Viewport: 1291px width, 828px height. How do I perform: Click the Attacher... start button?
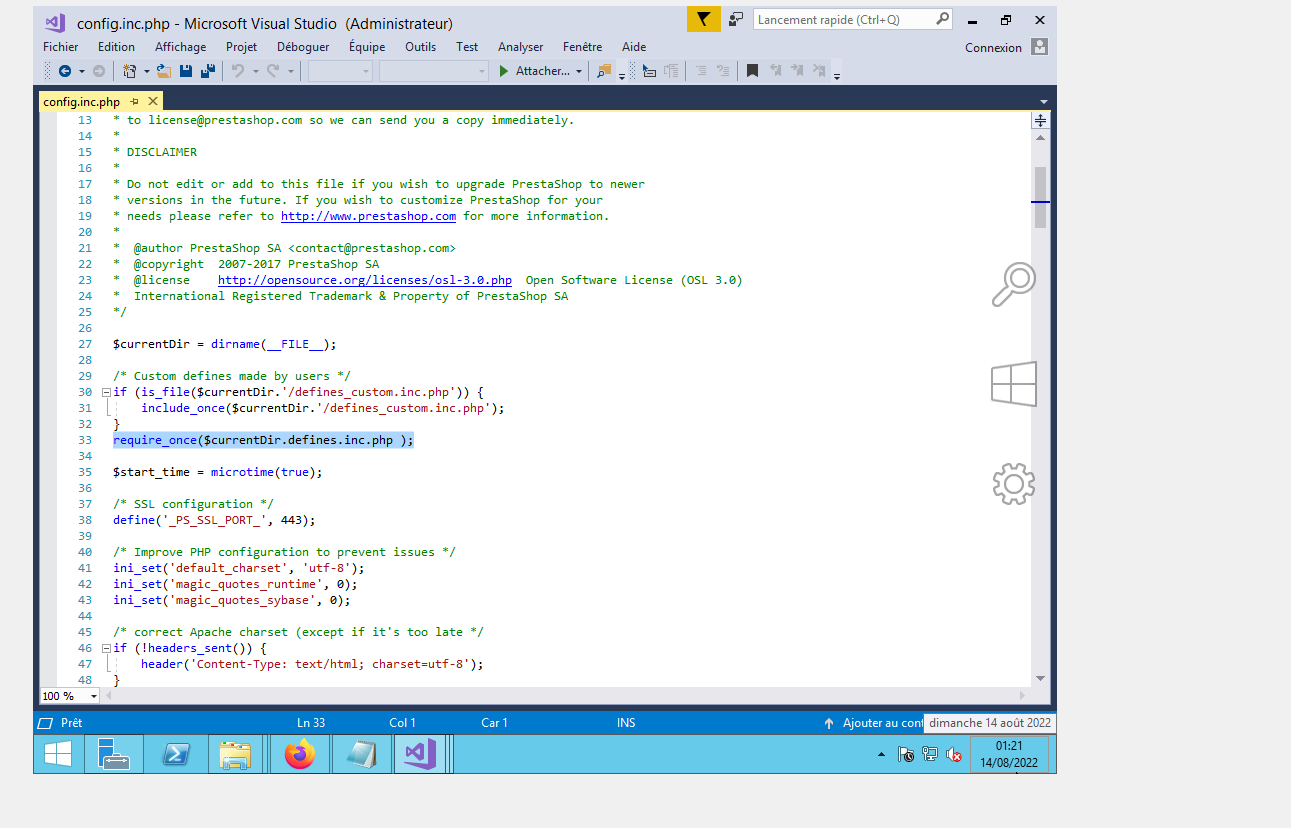[x=534, y=71]
